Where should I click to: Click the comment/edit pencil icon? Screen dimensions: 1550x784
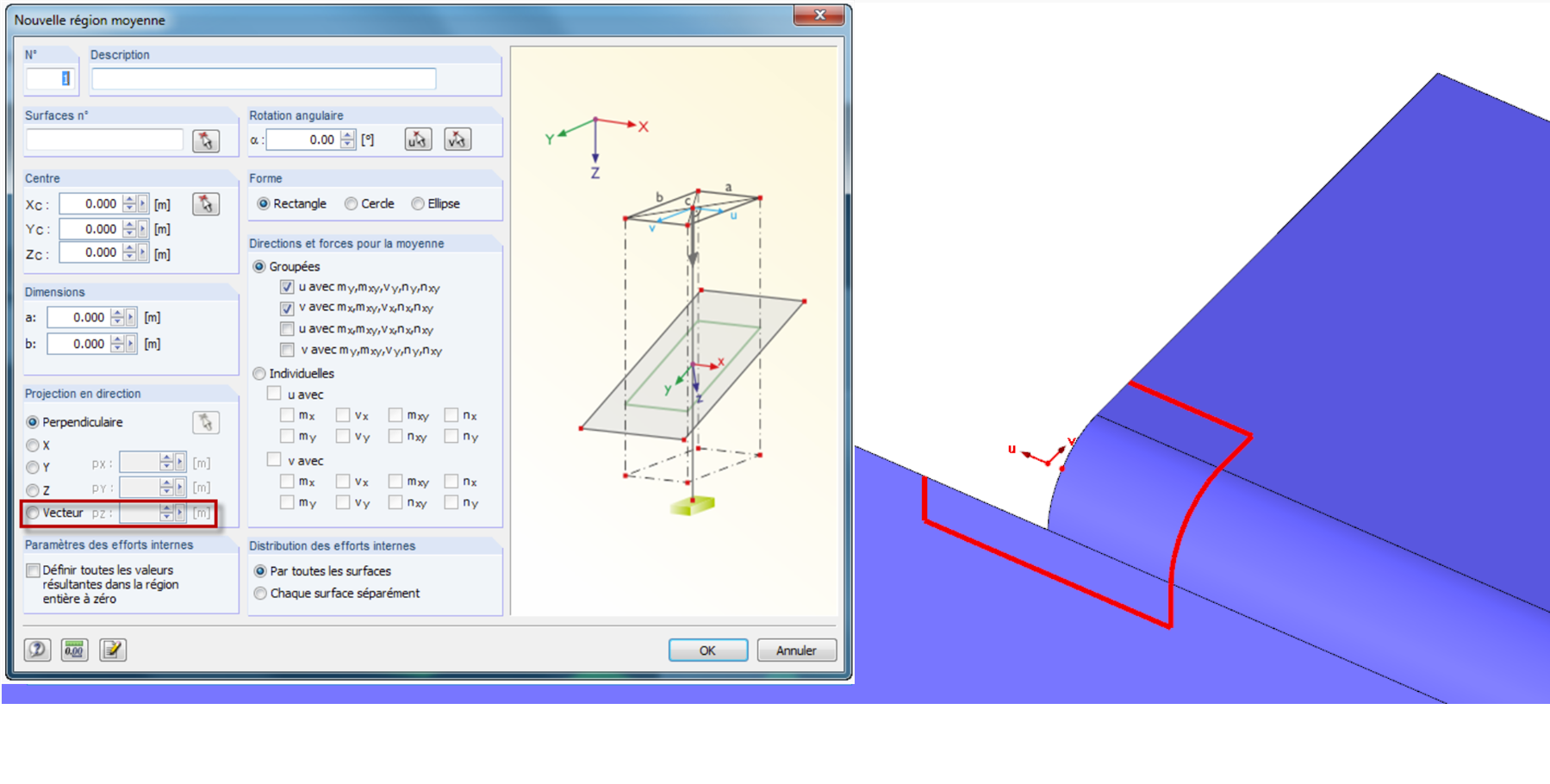[112, 650]
